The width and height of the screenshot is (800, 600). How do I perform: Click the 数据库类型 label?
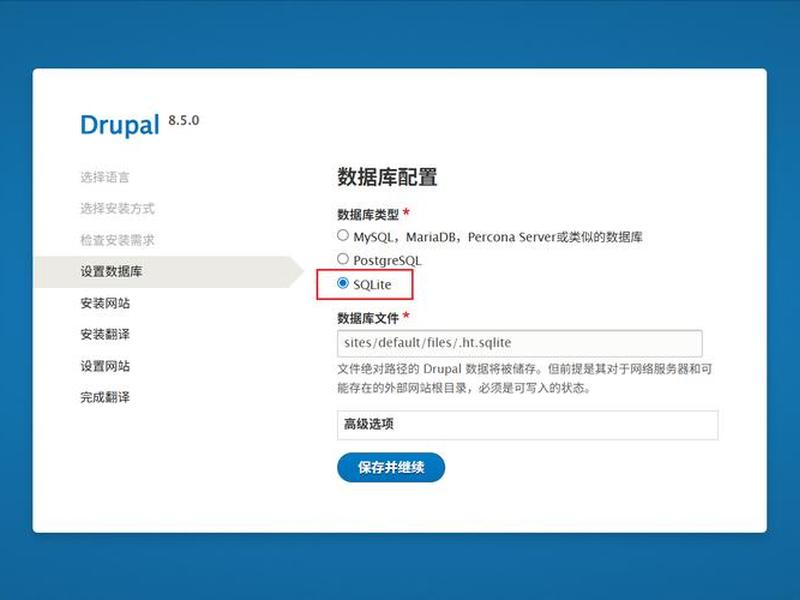(x=368, y=215)
